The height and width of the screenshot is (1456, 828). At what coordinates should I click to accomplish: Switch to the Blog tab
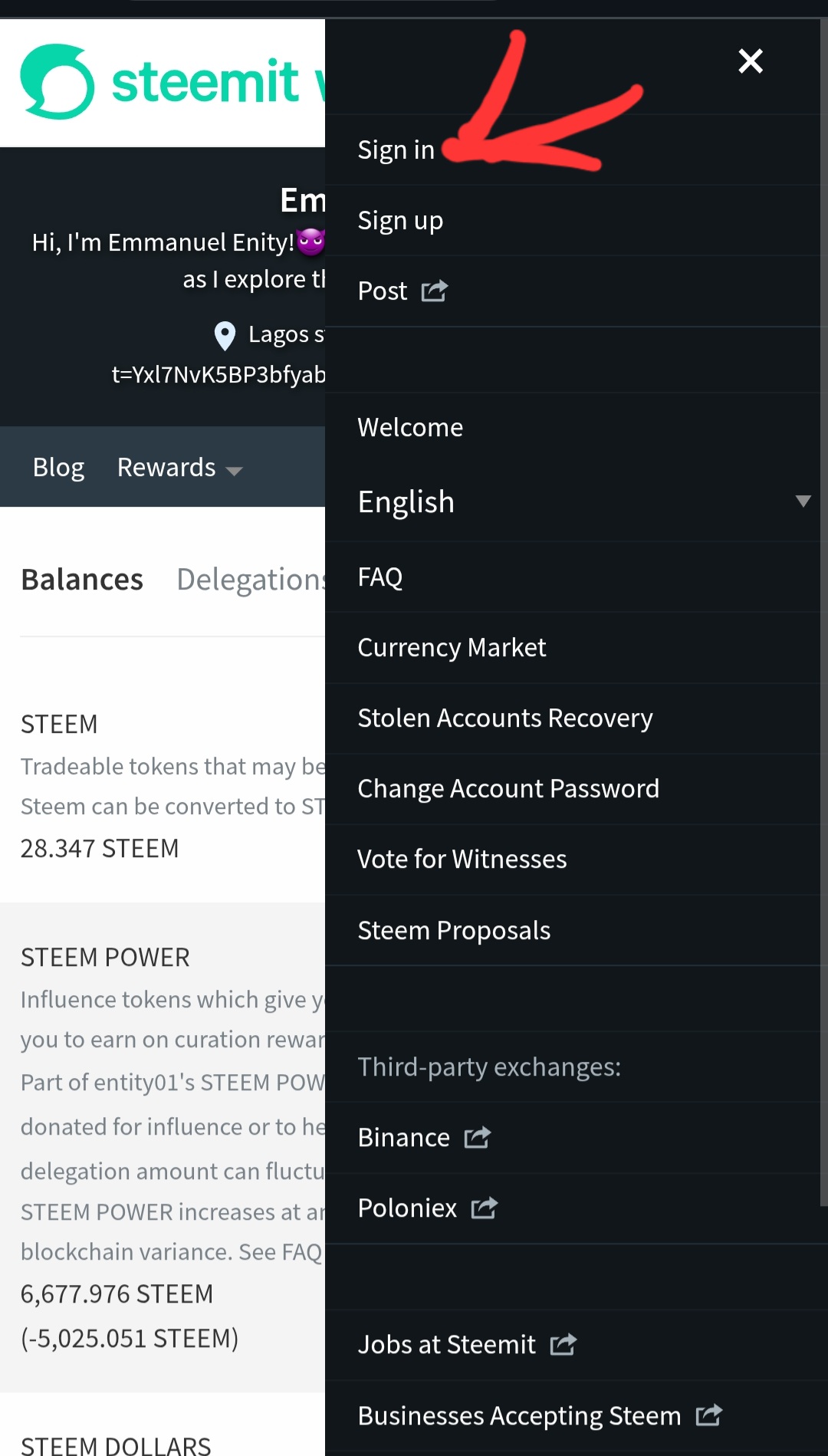click(58, 468)
